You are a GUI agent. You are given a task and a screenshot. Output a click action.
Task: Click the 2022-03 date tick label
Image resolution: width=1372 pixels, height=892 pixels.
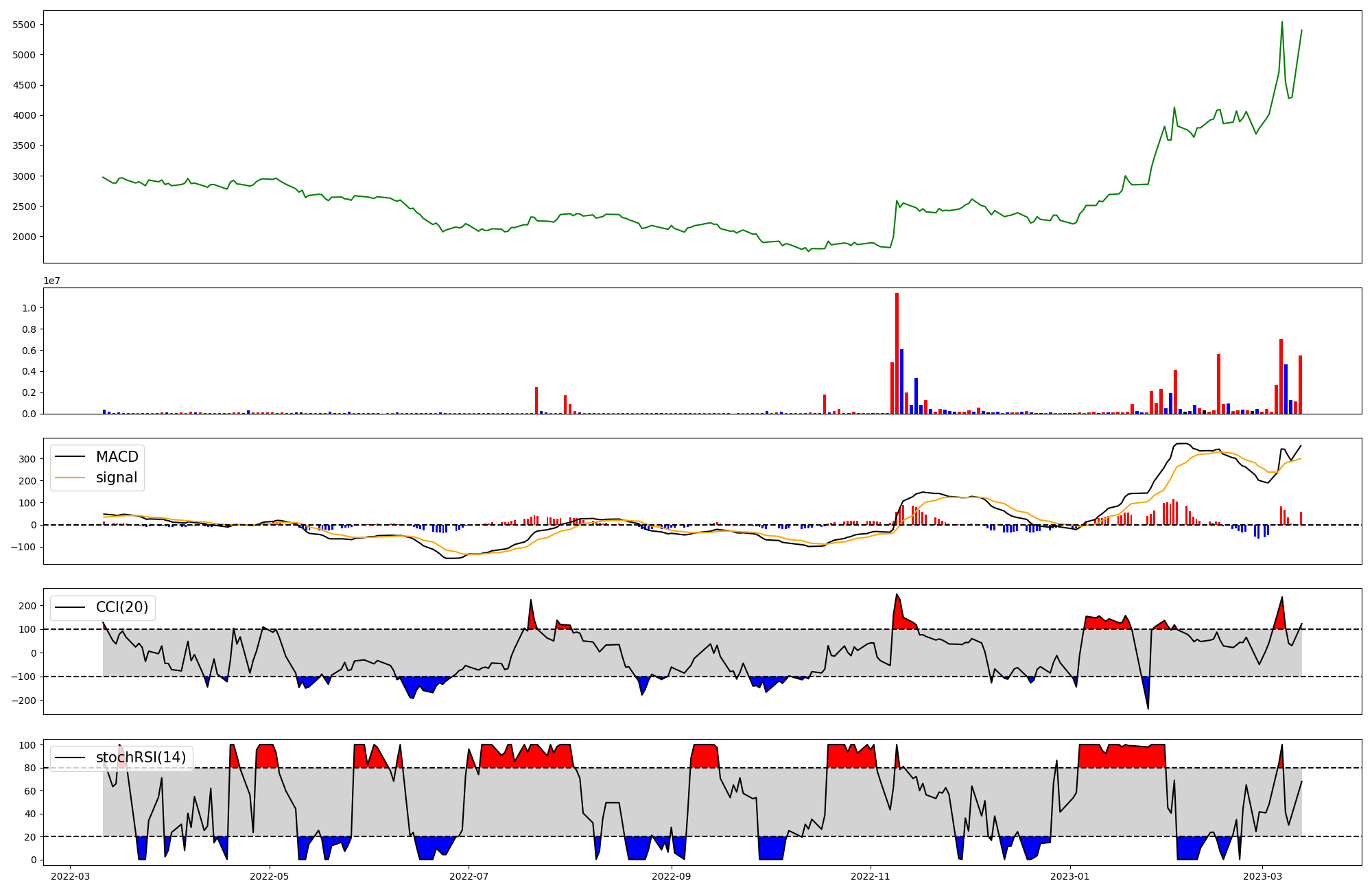pyautogui.click(x=70, y=876)
